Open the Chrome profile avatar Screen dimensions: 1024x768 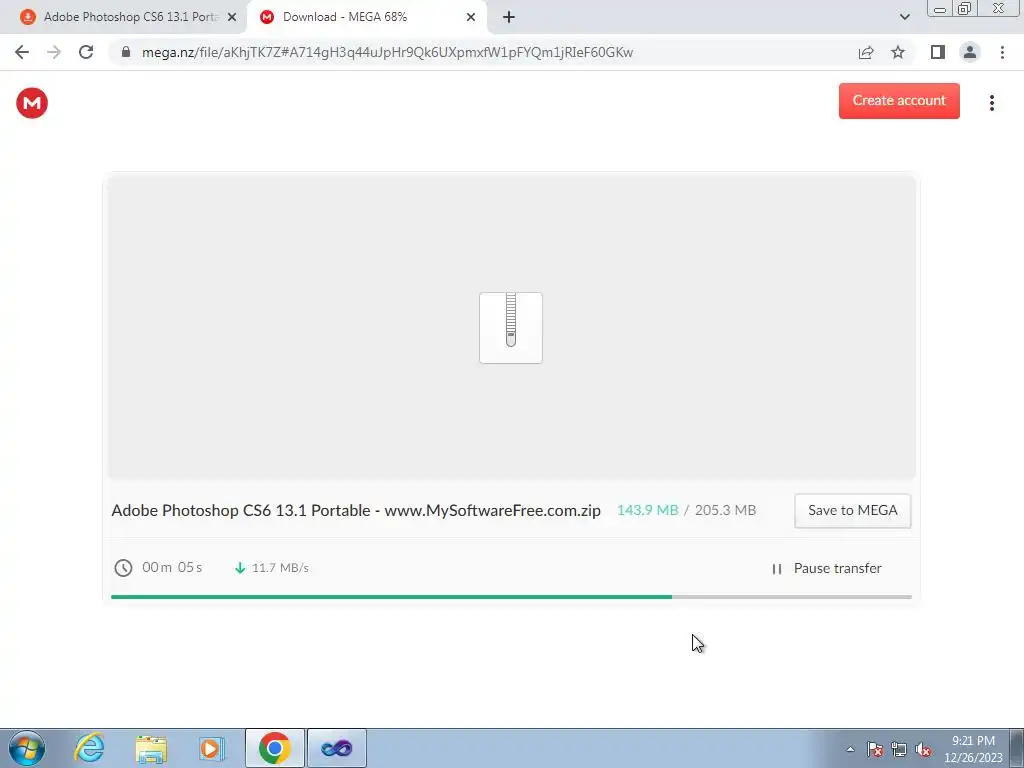click(970, 52)
